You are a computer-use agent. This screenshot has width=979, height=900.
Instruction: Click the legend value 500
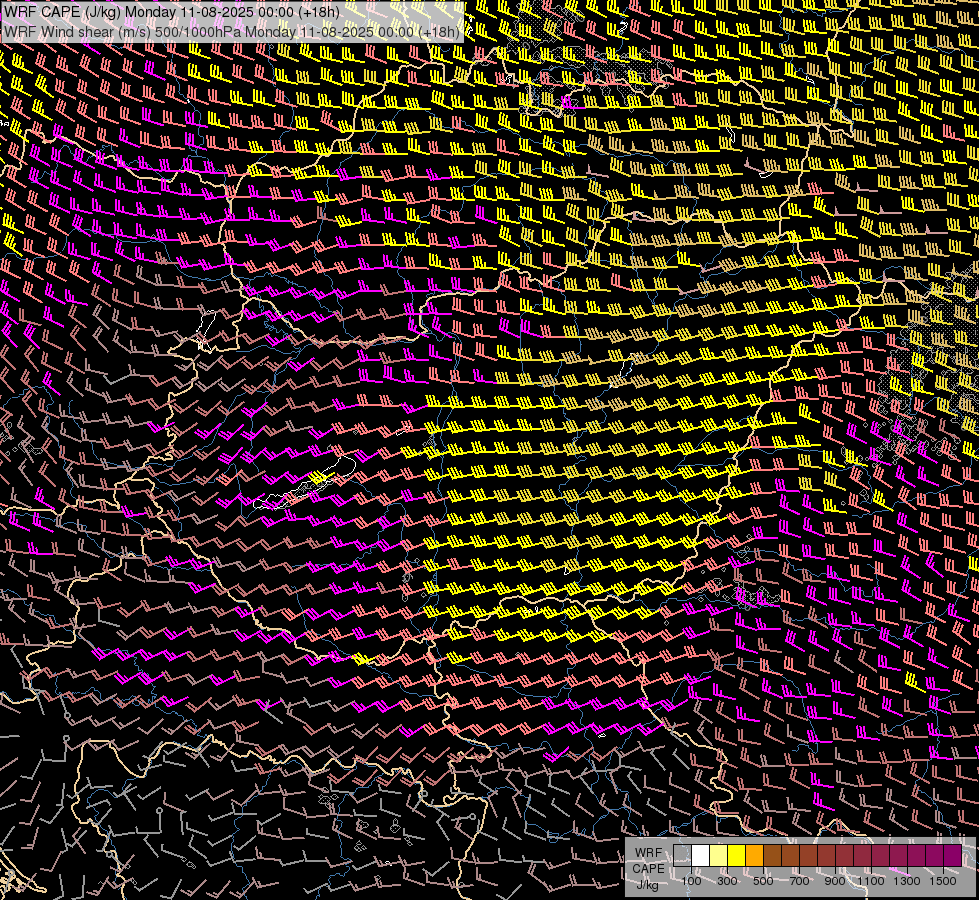click(x=763, y=881)
